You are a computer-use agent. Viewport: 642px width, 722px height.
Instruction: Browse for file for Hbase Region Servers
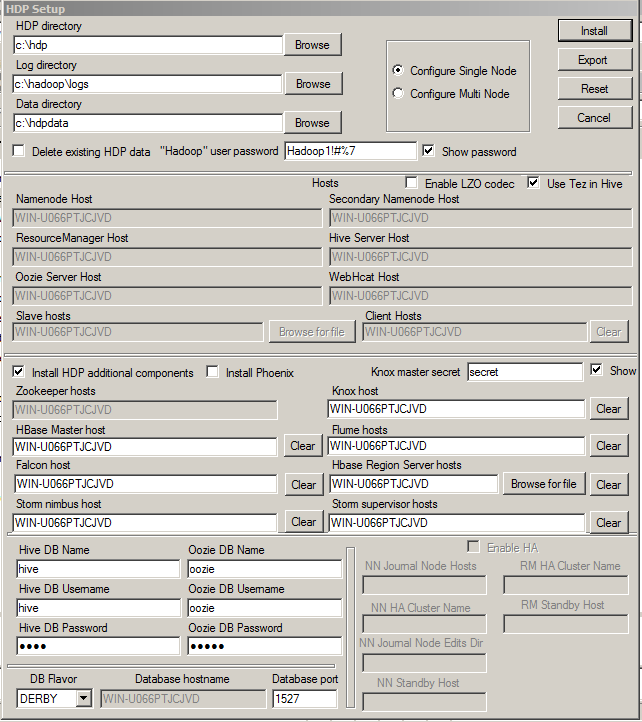[x=543, y=484]
